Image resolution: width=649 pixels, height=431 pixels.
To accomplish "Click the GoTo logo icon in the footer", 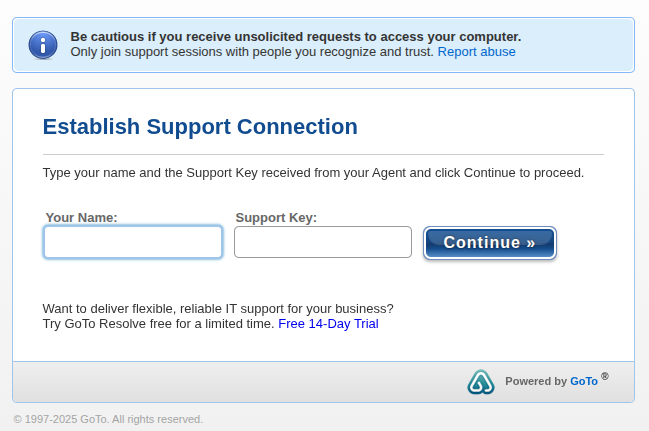I will click(481, 382).
